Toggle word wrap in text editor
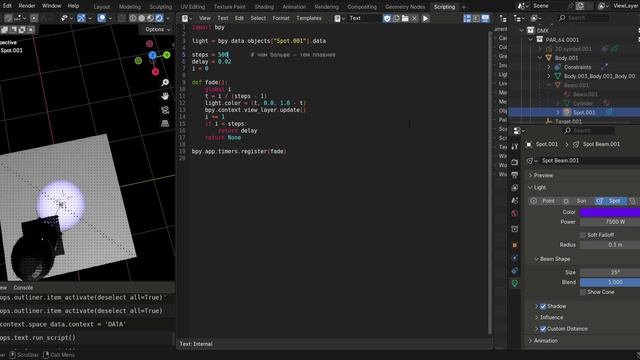This screenshot has width=640, height=360. pos(476,18)
